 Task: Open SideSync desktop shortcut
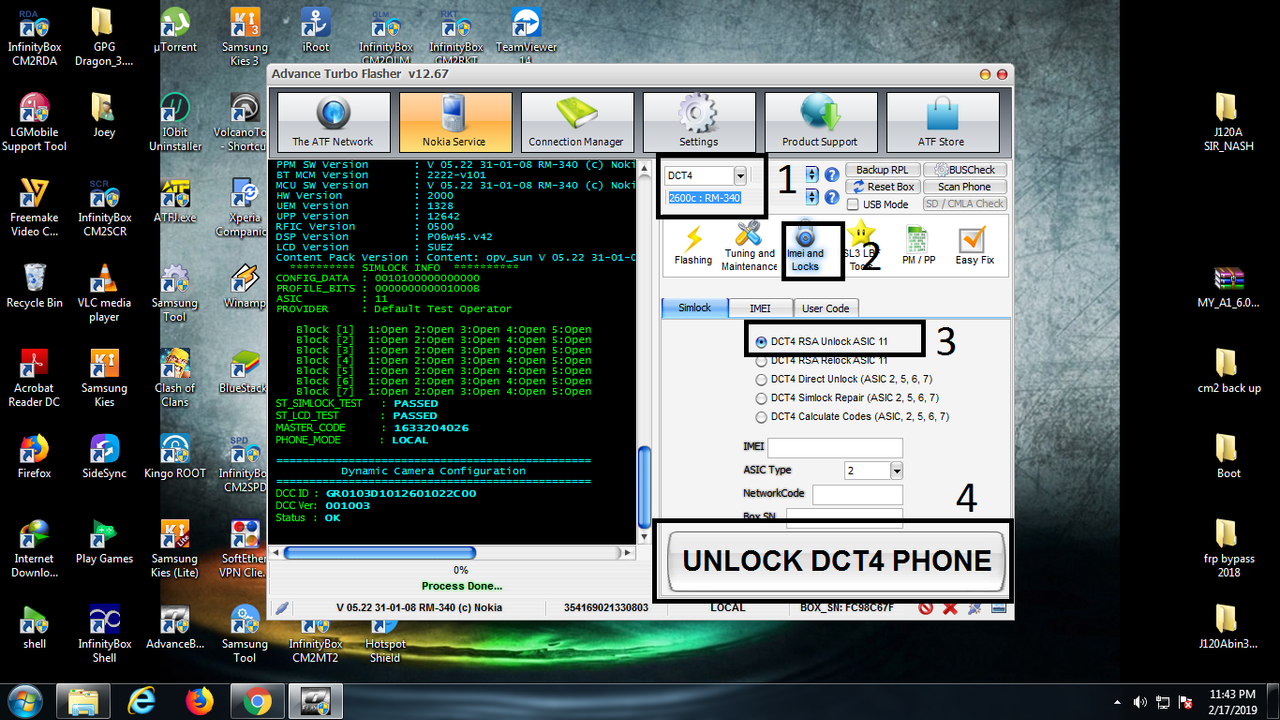104,455
